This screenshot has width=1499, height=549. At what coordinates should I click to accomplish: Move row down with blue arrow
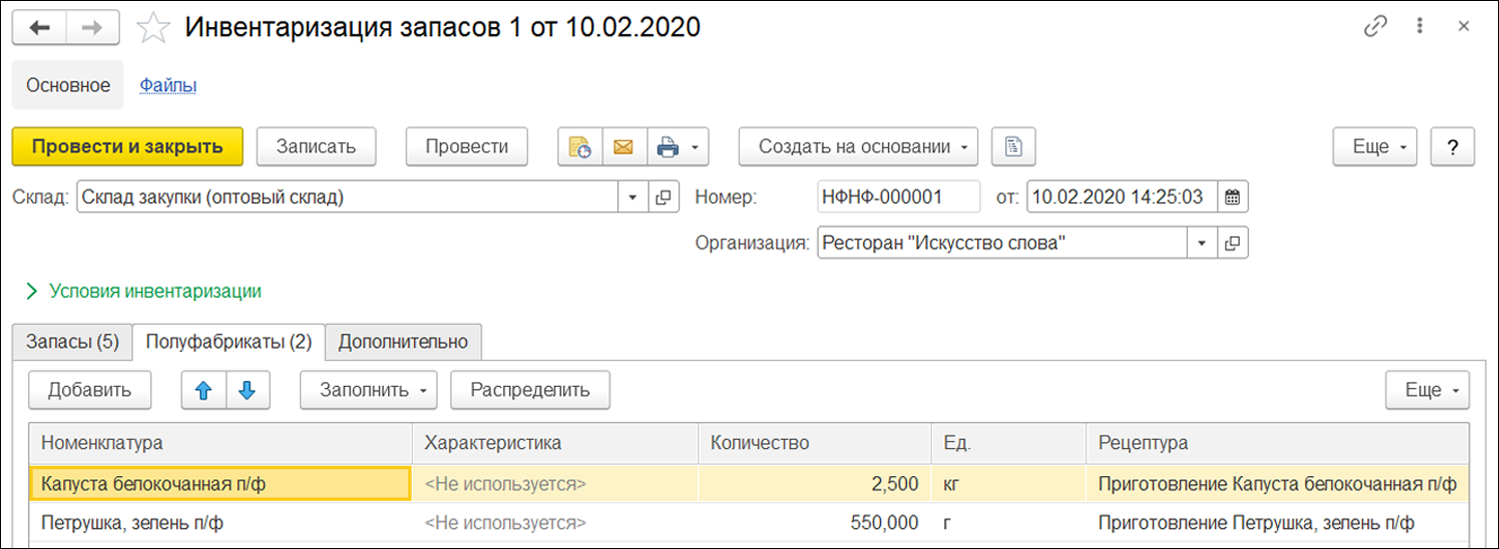249,390
